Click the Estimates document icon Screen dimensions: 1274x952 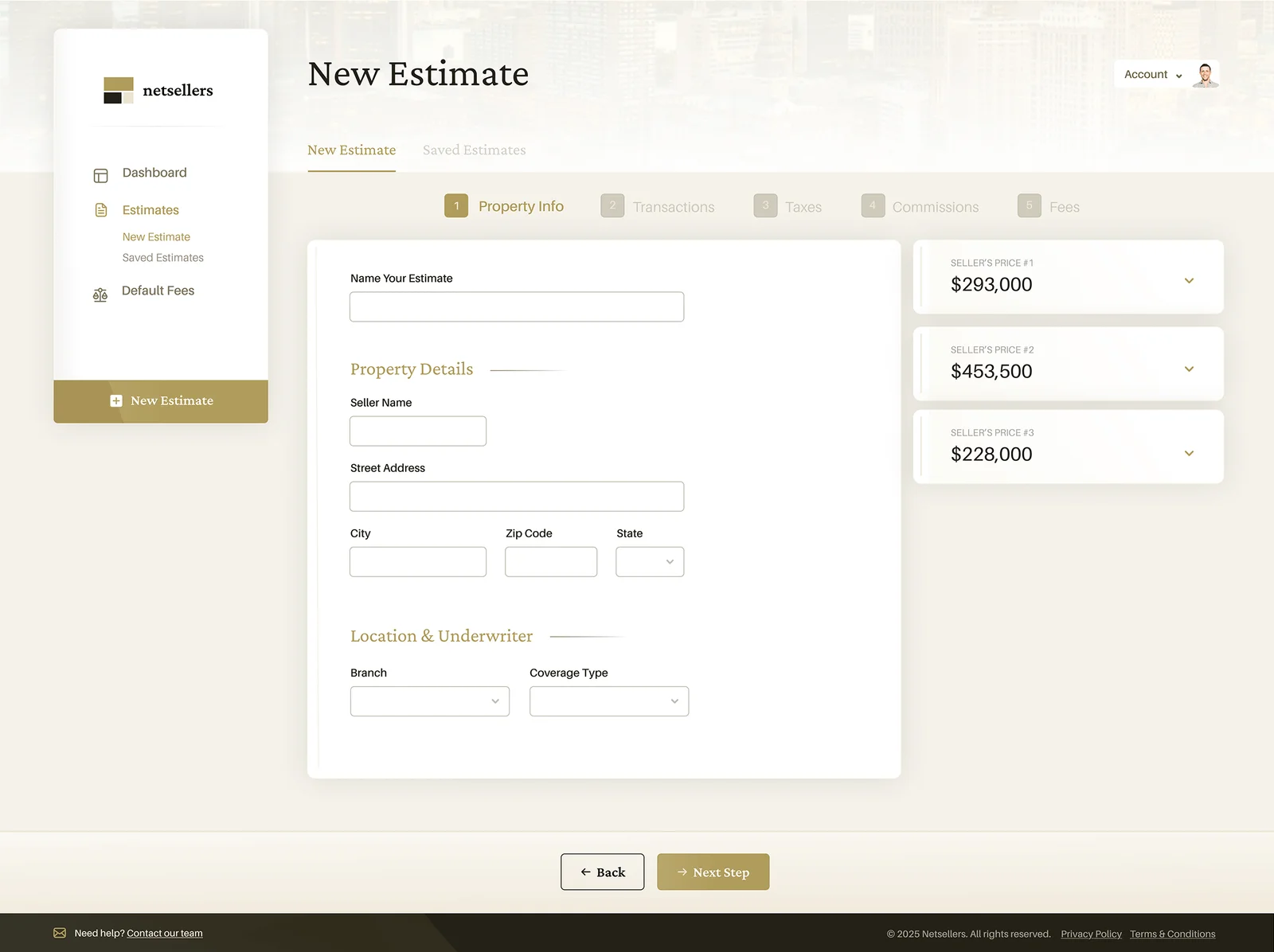(x=101, y=210)
